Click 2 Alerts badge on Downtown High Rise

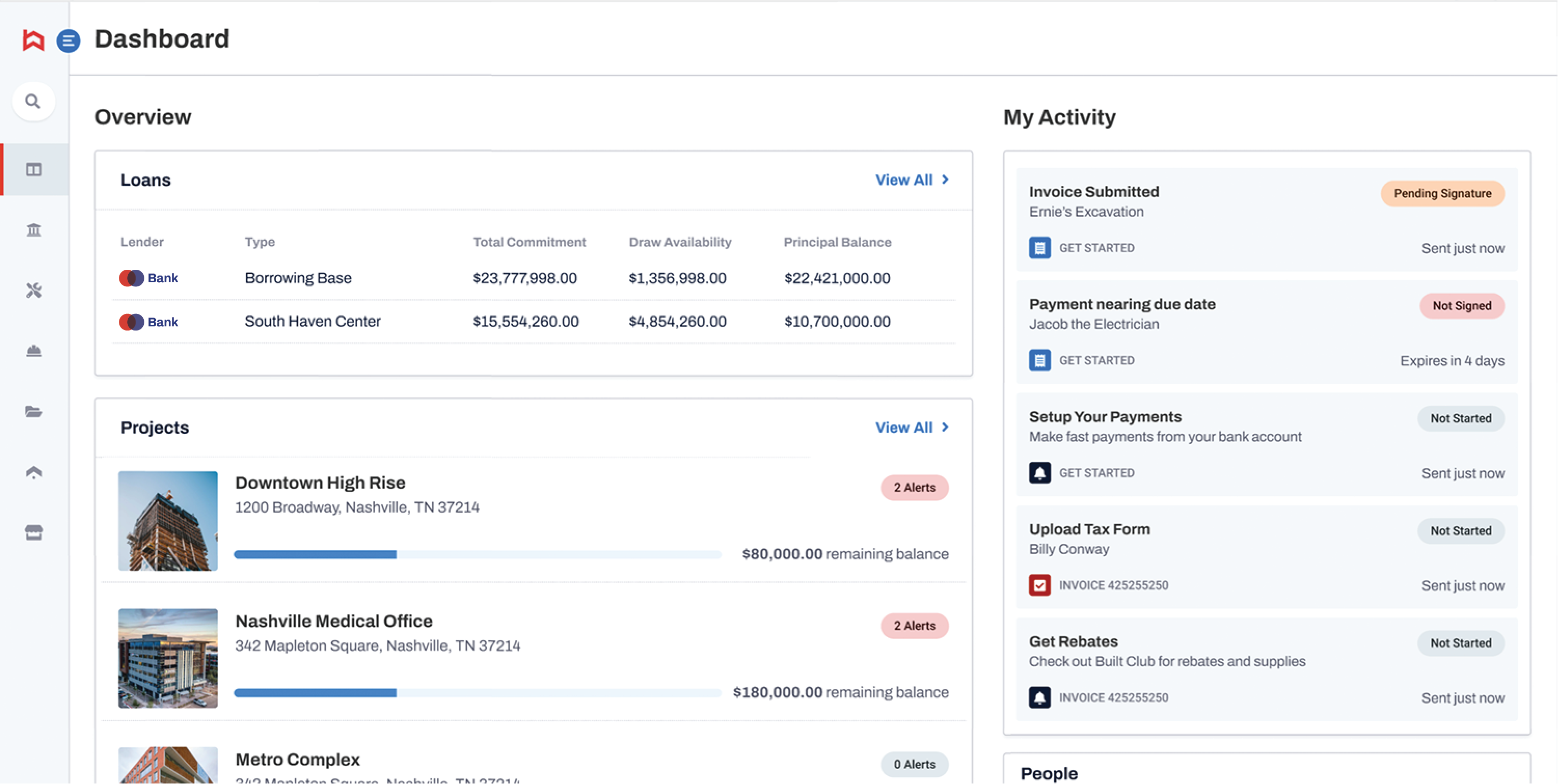914,488
